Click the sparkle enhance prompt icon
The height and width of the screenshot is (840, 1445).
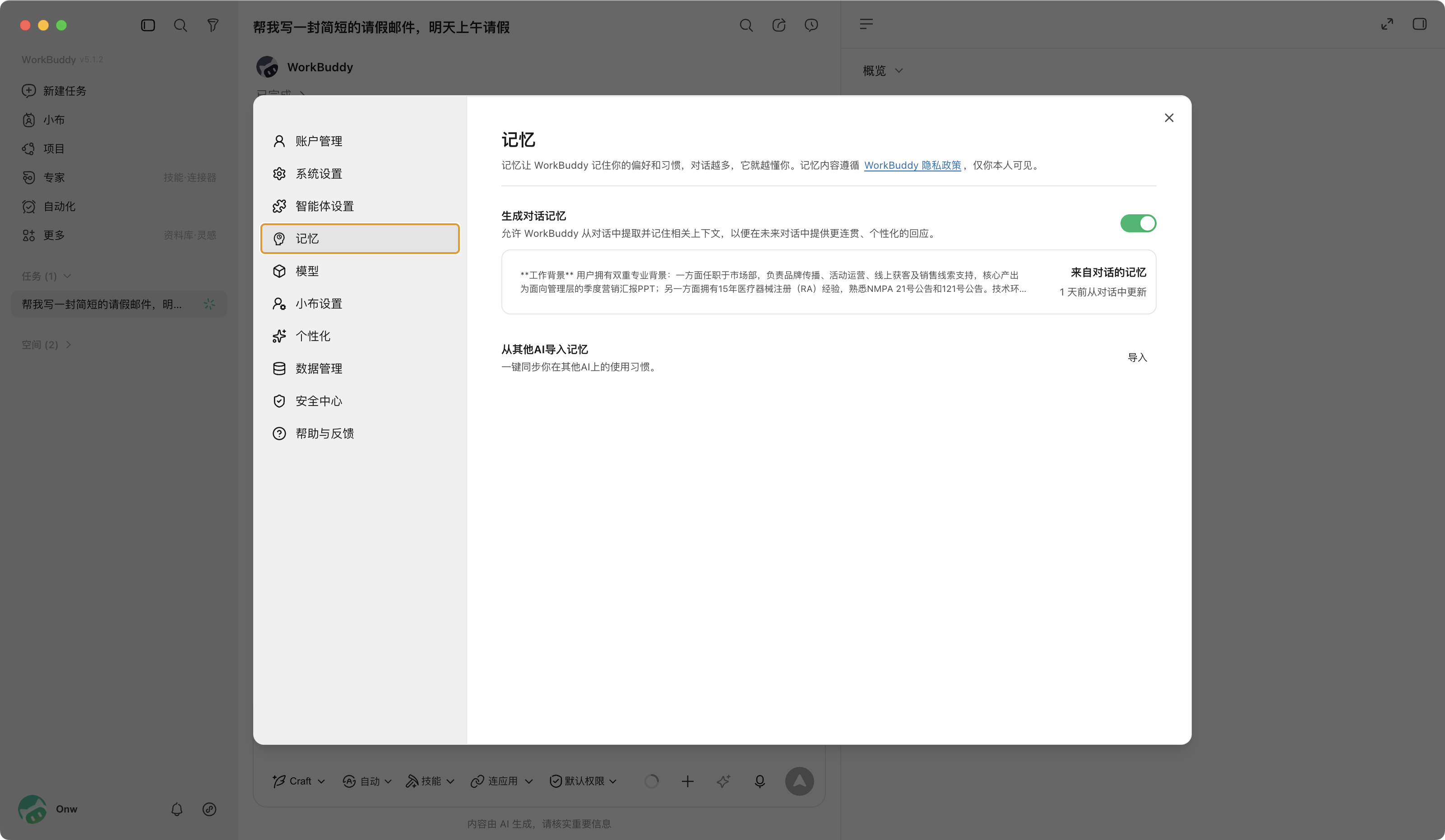(724, 781)
